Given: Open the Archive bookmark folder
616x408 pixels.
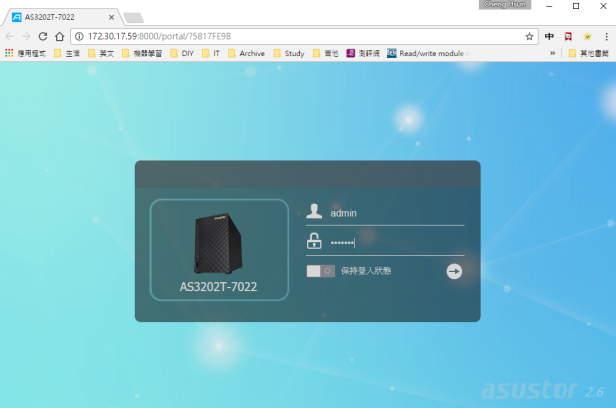Looking at the screenshot, I should click(246, 53).
